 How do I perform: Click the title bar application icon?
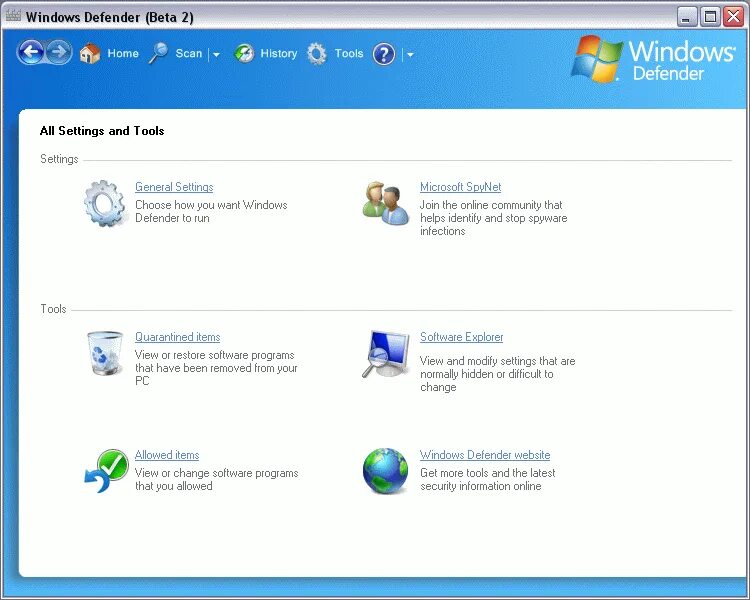pos(13,16)
